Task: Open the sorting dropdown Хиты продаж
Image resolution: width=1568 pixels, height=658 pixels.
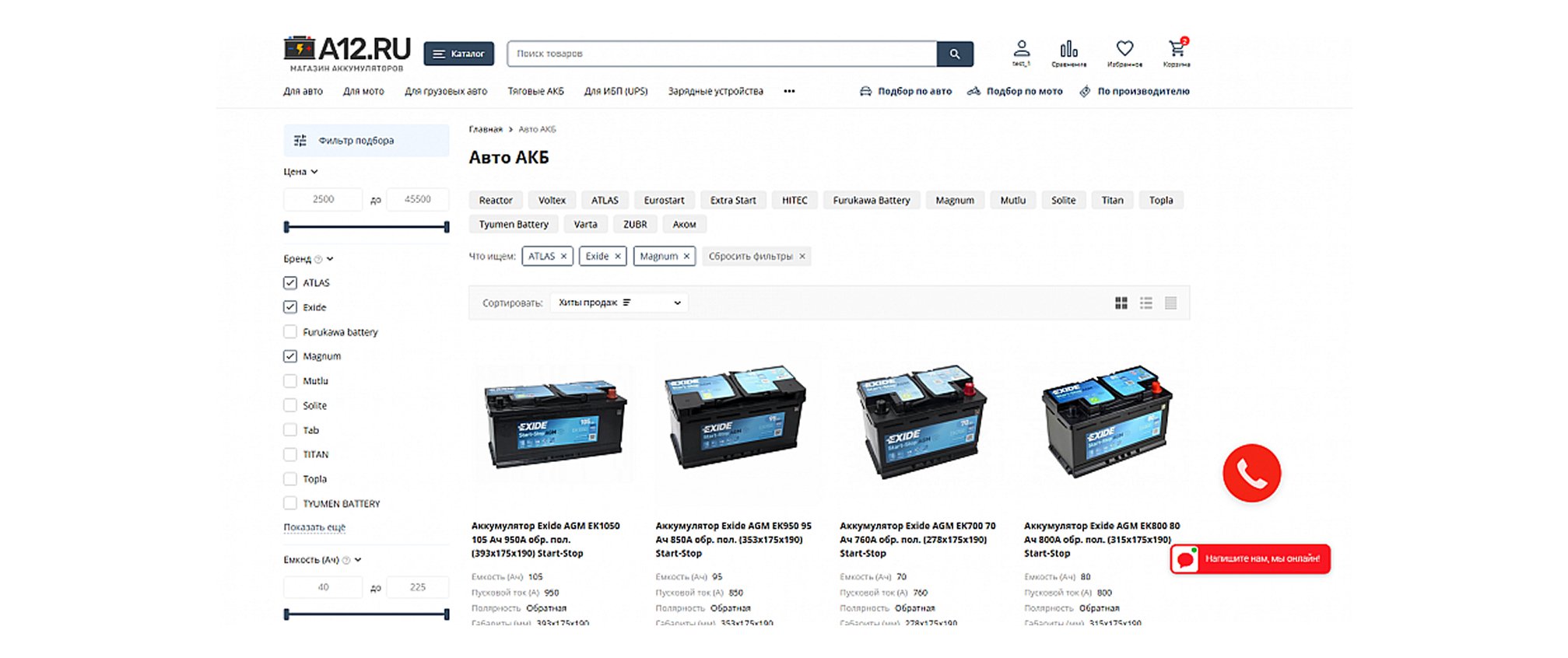Action: coord(619,303)
